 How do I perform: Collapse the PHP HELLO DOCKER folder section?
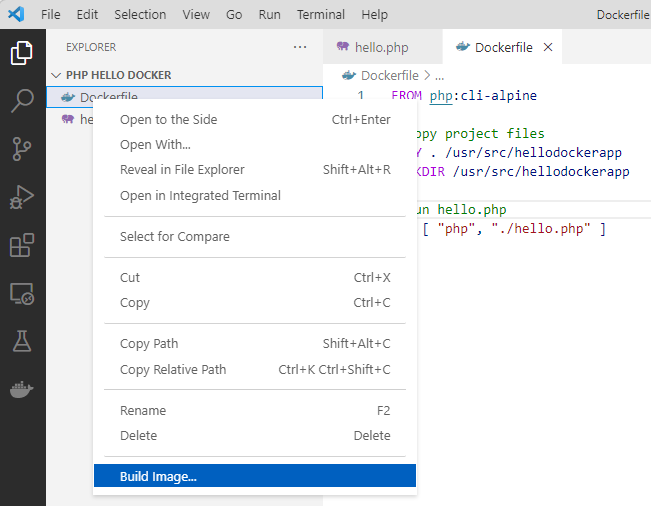tap(56, 75)
